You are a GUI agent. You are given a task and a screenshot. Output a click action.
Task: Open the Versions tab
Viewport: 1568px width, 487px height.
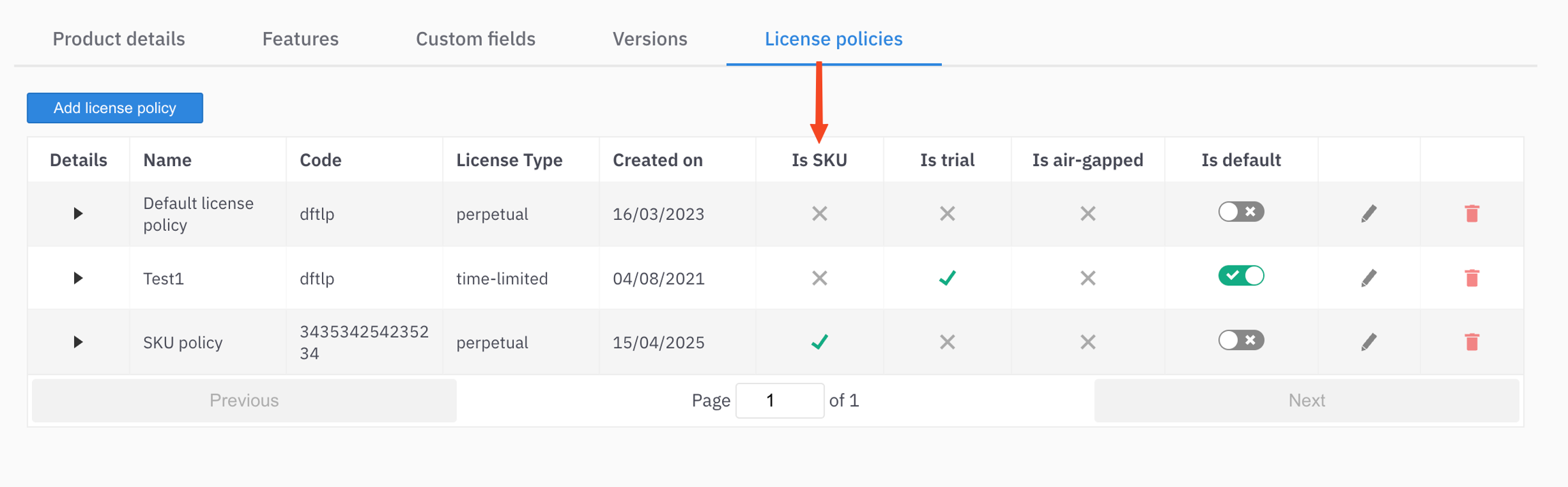coord(649,39)
